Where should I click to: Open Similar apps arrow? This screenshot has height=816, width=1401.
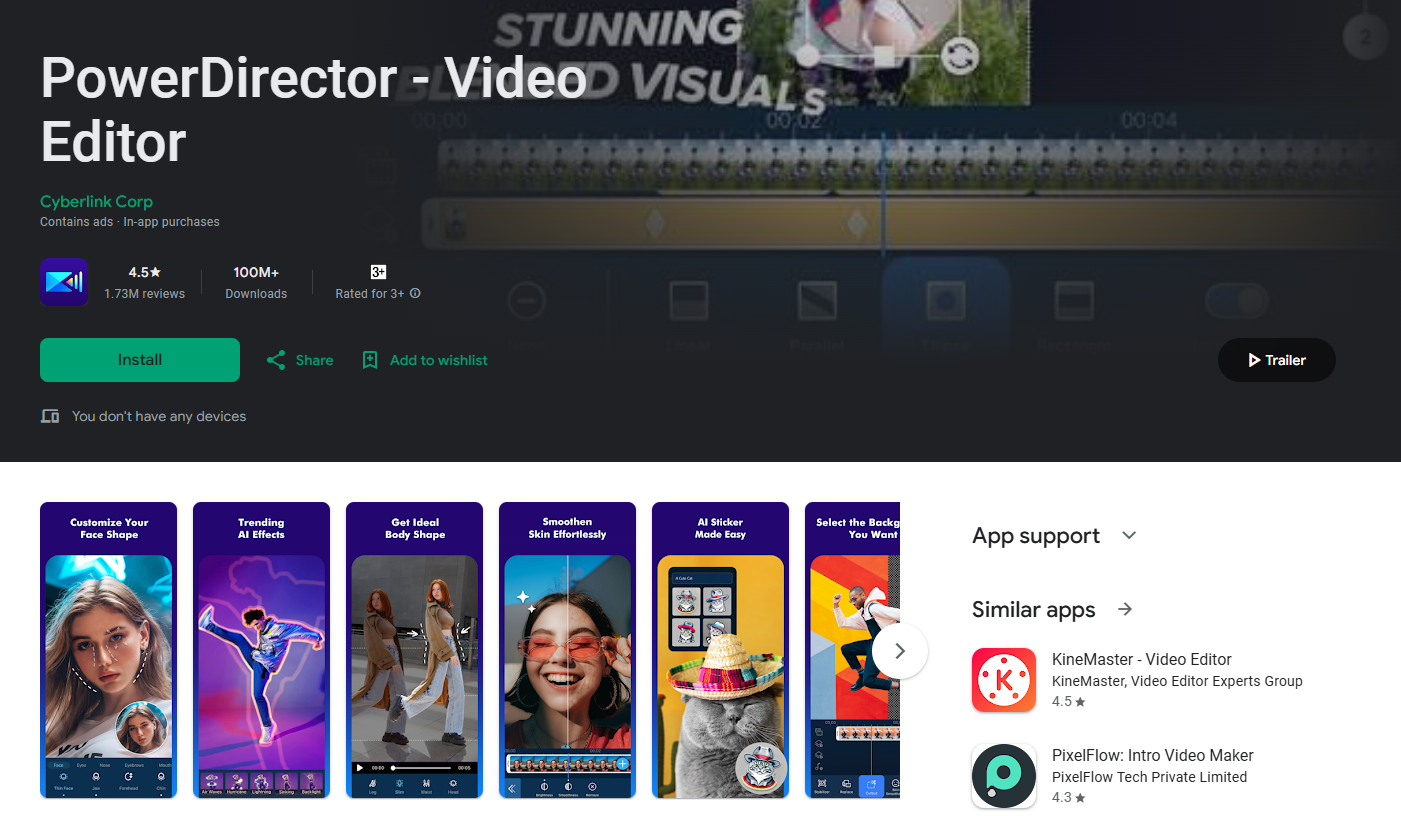click(x=1125, y=609)
